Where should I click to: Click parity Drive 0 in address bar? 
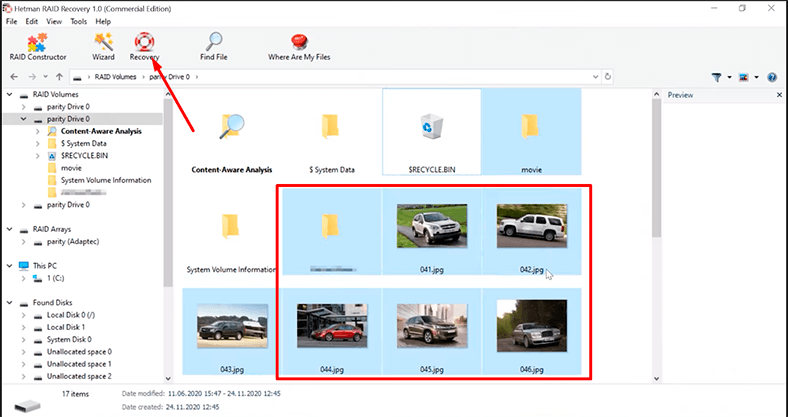[169, 77]
